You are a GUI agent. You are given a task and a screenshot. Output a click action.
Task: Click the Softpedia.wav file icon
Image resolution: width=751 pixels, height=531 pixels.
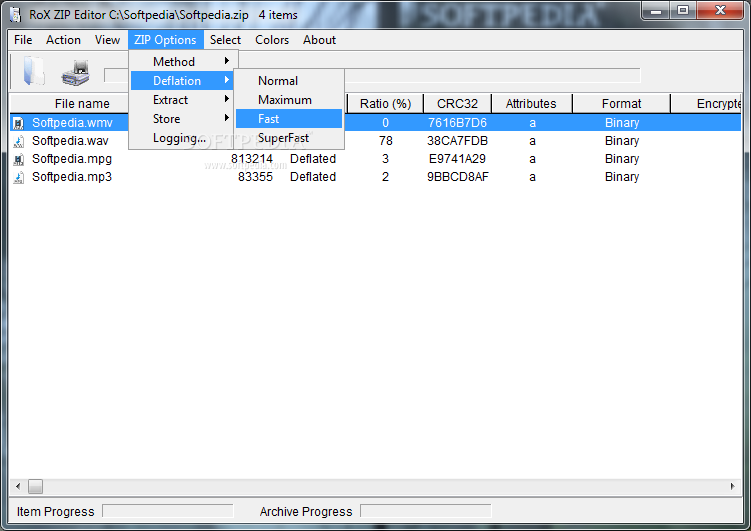(18, 141)
